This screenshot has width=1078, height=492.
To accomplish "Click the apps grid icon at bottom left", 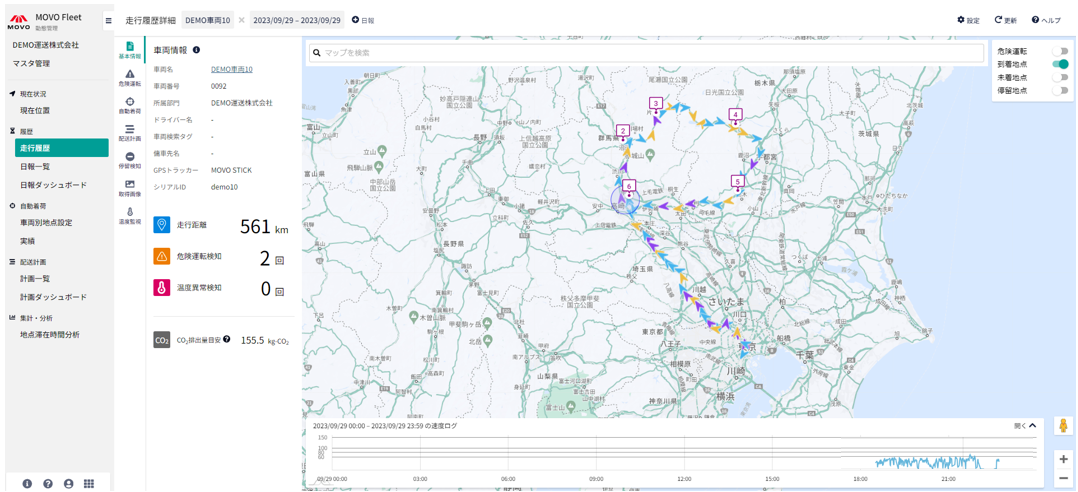I will (89, 483).
